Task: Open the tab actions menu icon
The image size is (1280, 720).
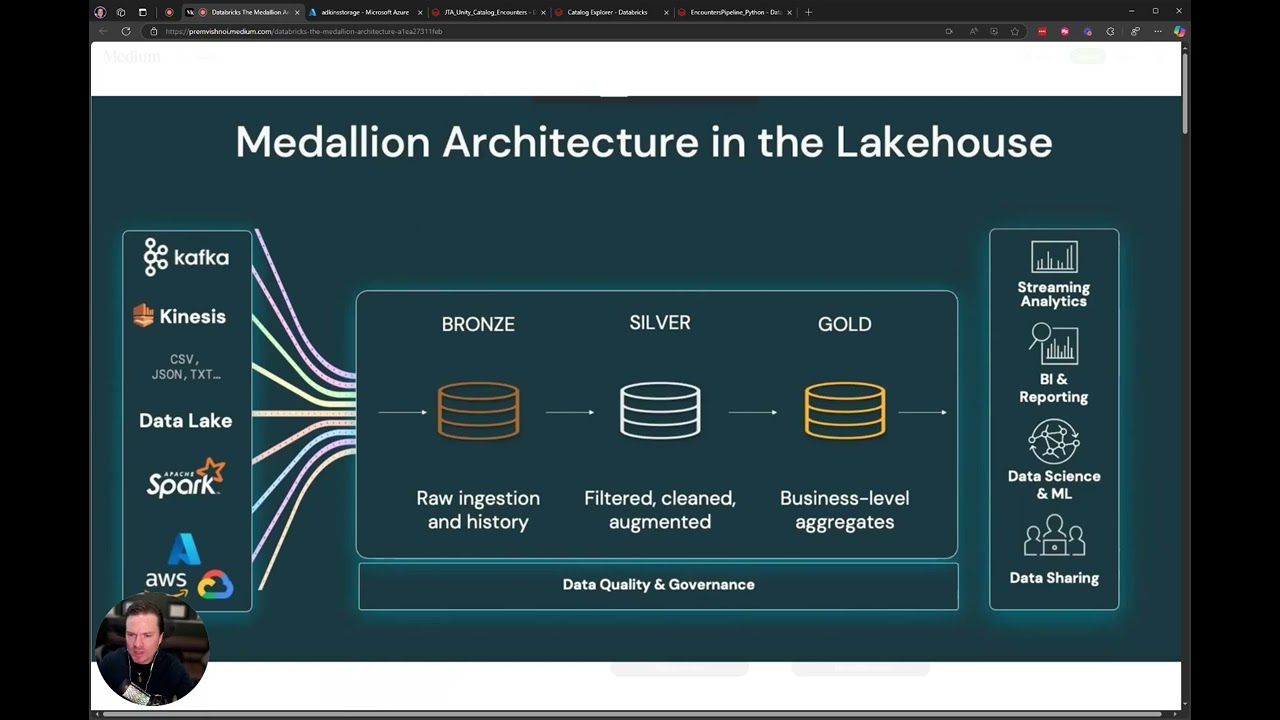Action: 142,12
